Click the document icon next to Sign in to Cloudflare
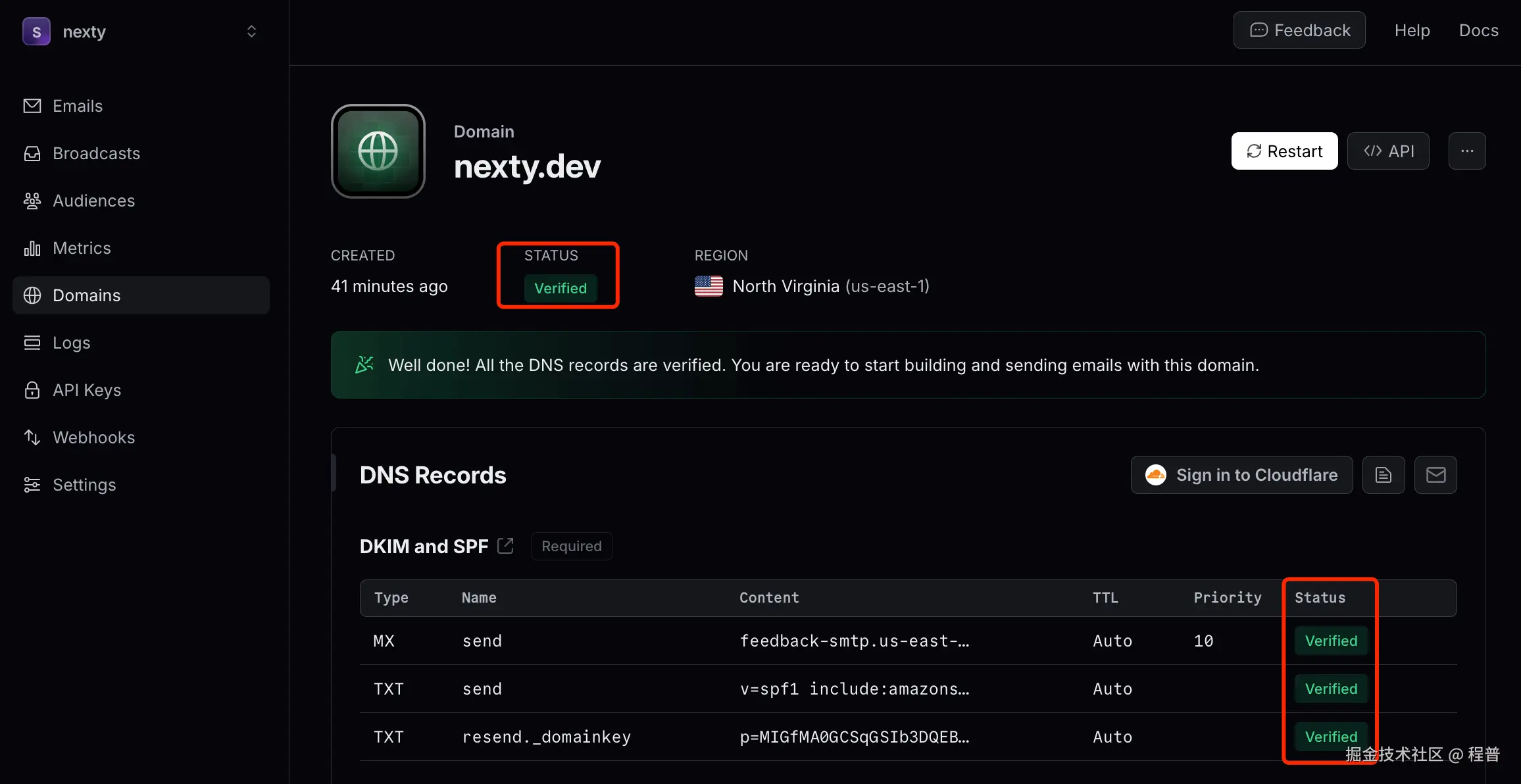 (1384, 474)
